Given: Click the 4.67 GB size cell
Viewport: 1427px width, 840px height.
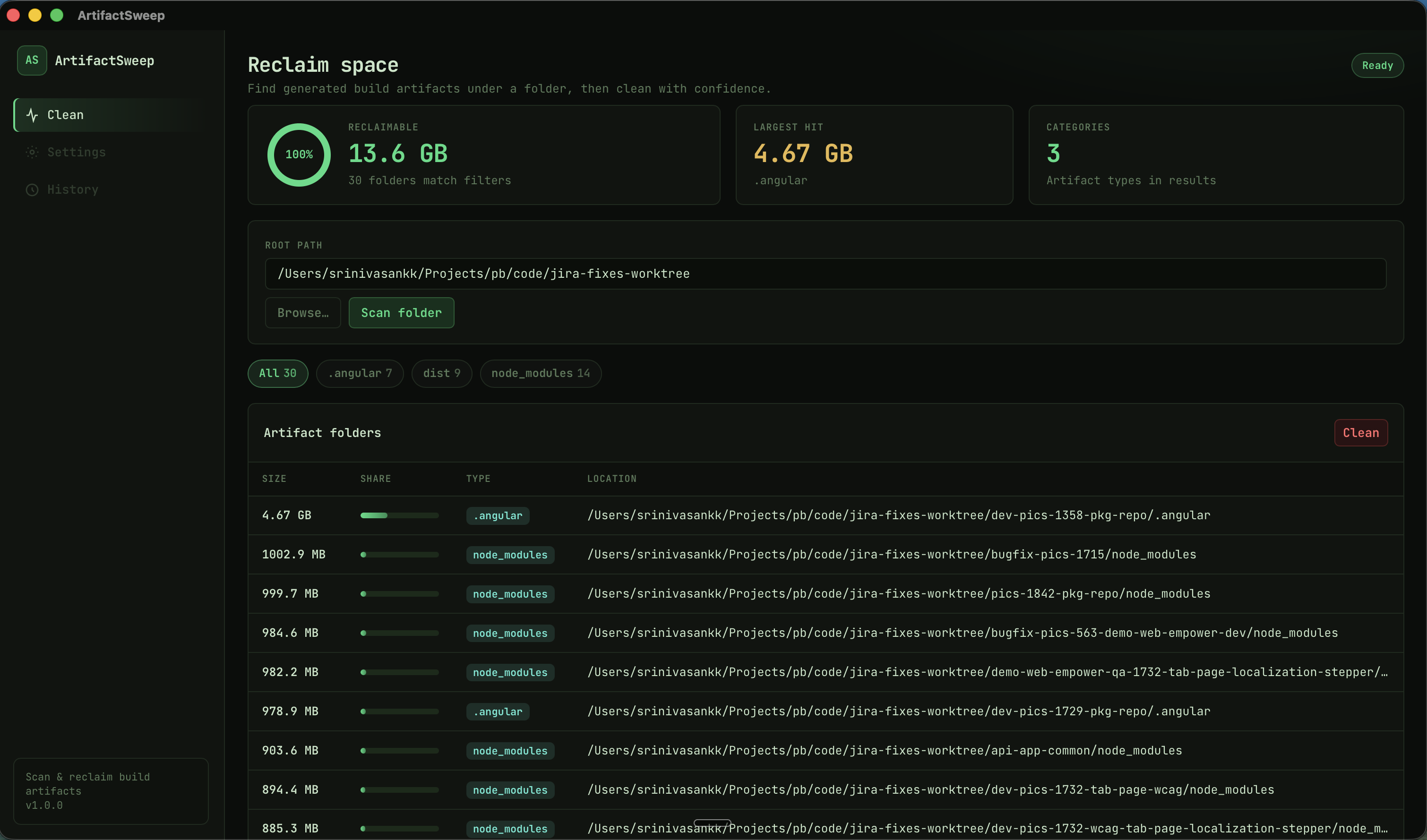Looking at the screenshot, I should click(286, 515).
